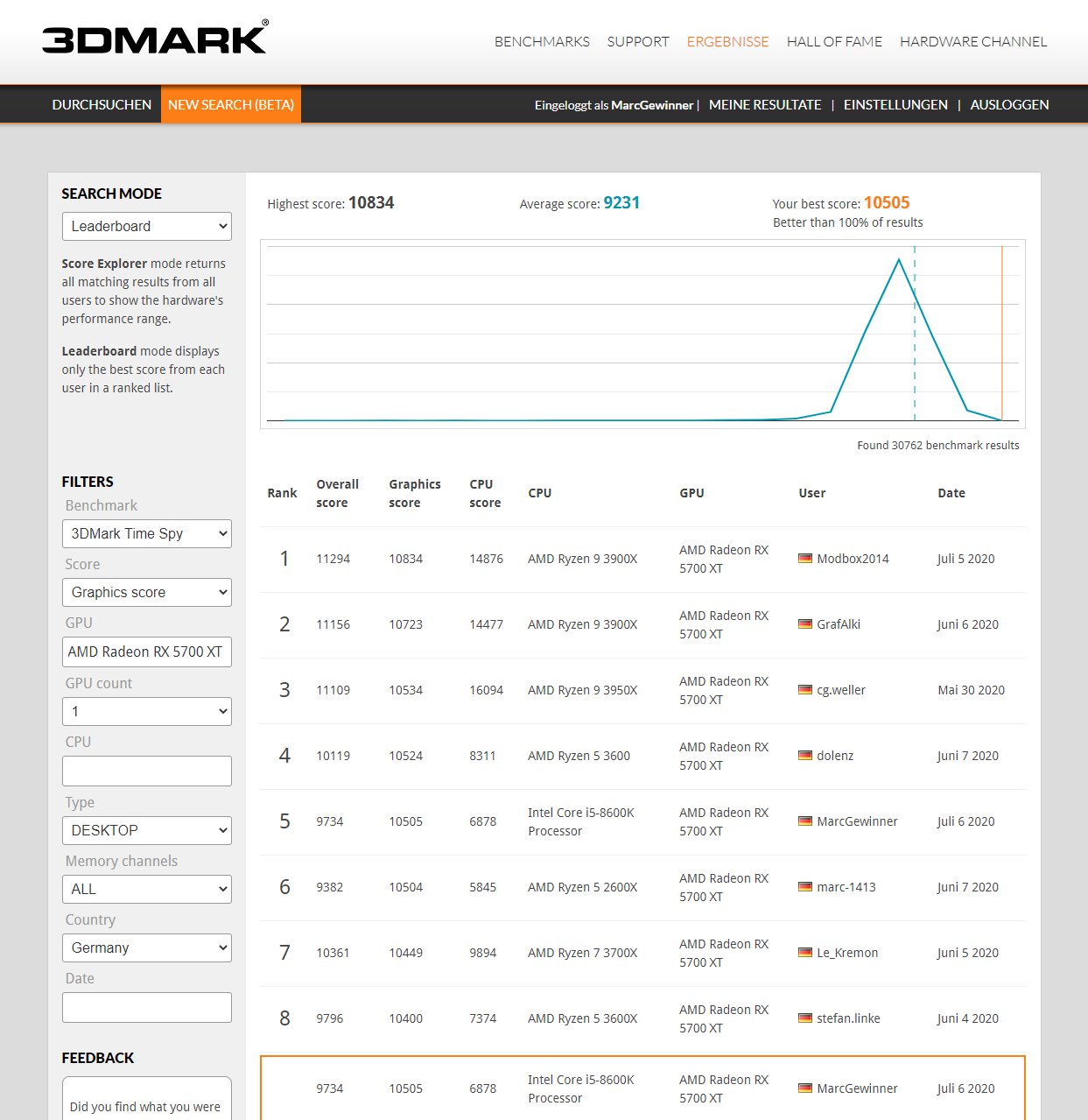This screenshot has width=1088, height=1120.
Task: Click AMD Ryzen 7 3700X CPU cell
Action: pos(582,953)
